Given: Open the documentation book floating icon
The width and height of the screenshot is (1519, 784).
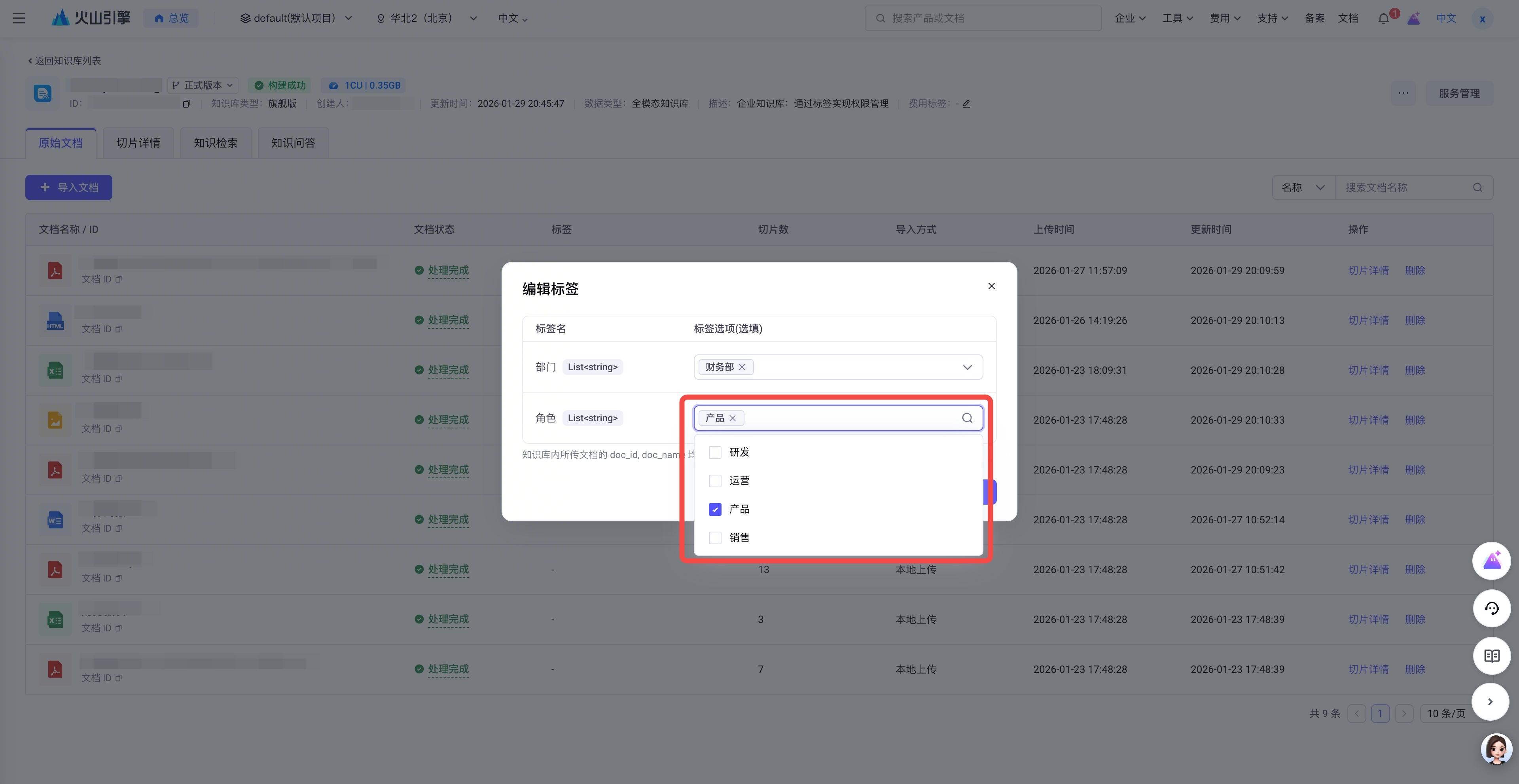Looking at the screenshot, I should pyautogui.click(x=1491, y=655).
